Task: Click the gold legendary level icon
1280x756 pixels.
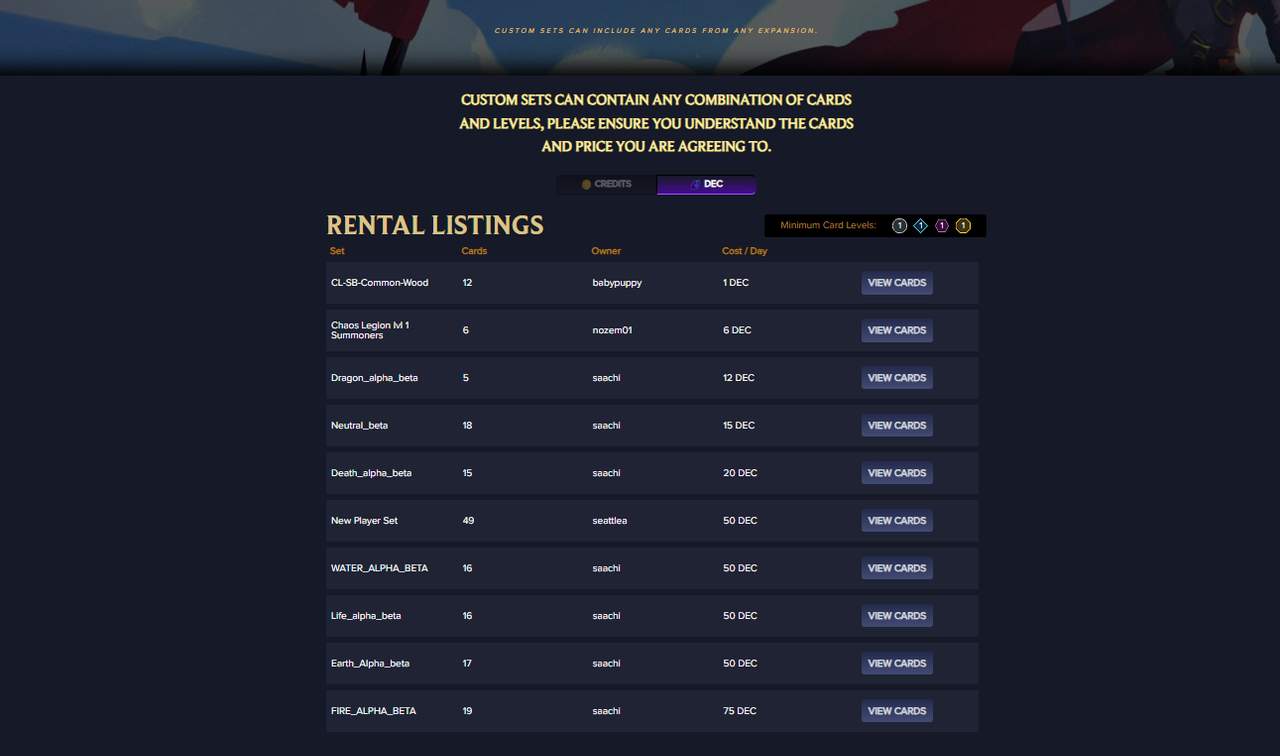Action: click(x=963, y=226)
